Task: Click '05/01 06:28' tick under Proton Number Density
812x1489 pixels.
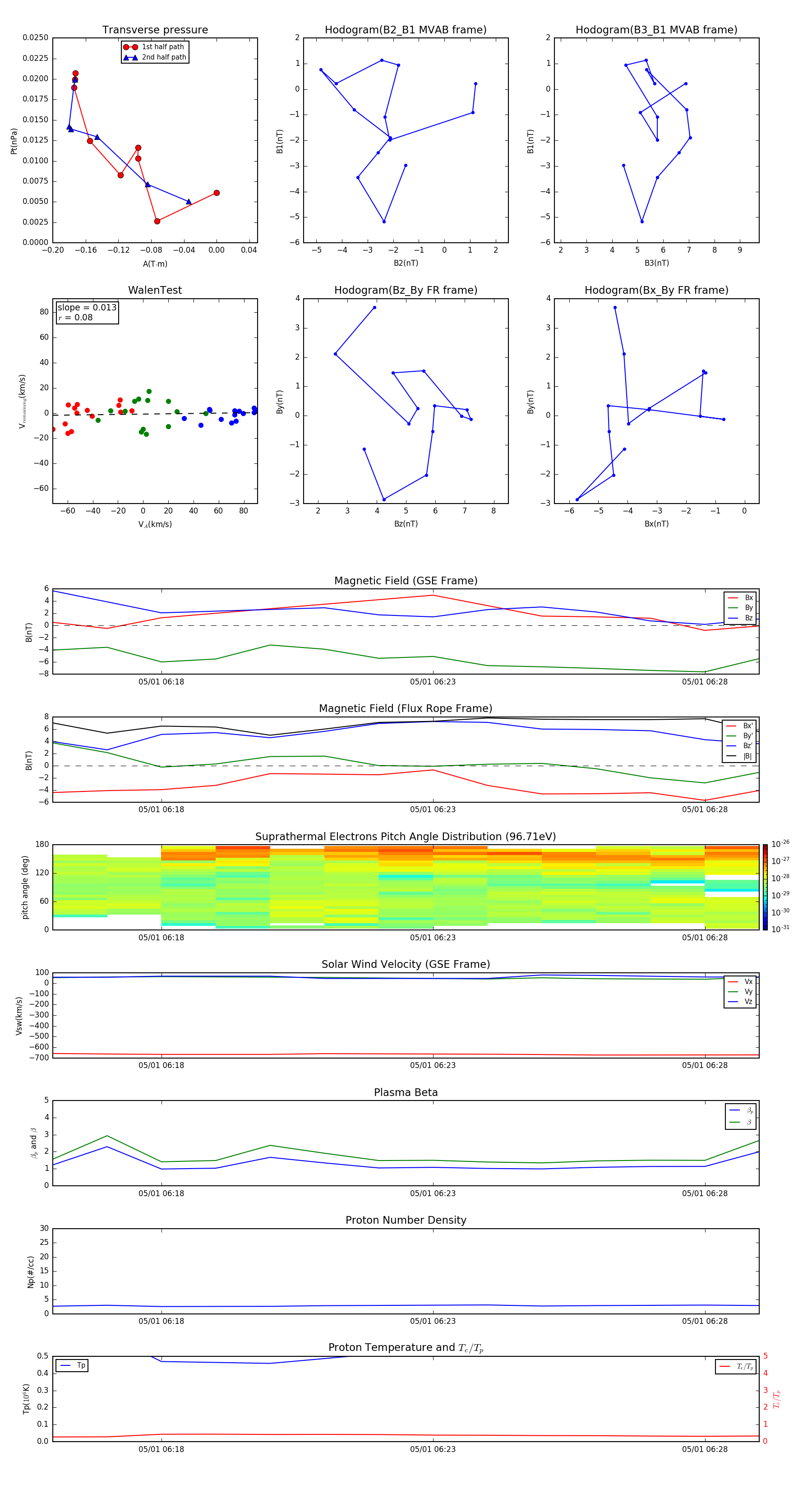Action: tap(705, 1321)
